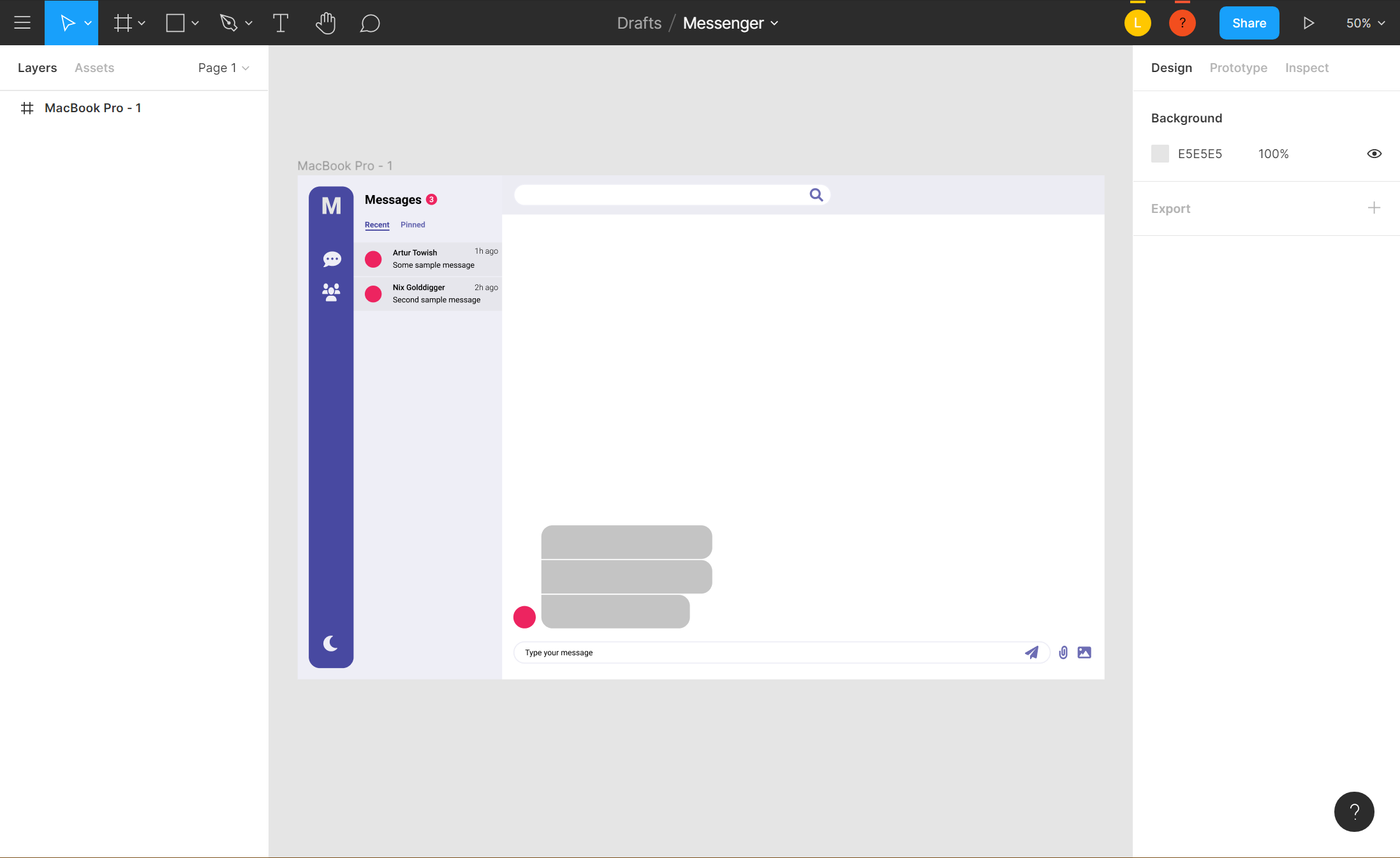The height and width of the screenshot is (858, 1400).
Task: Click the Present play button
Action: (1308, 23)
